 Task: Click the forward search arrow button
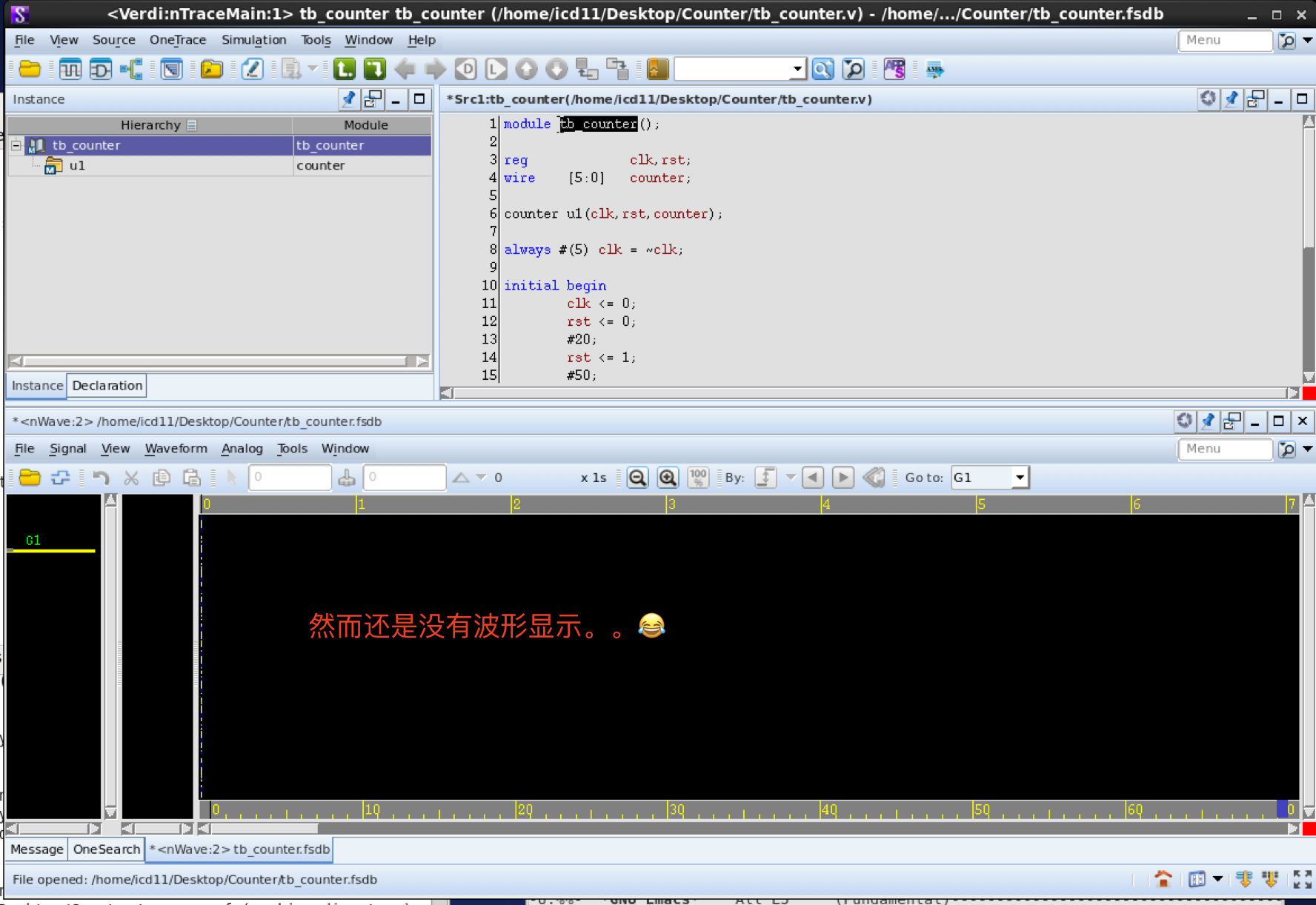[843, 478]
